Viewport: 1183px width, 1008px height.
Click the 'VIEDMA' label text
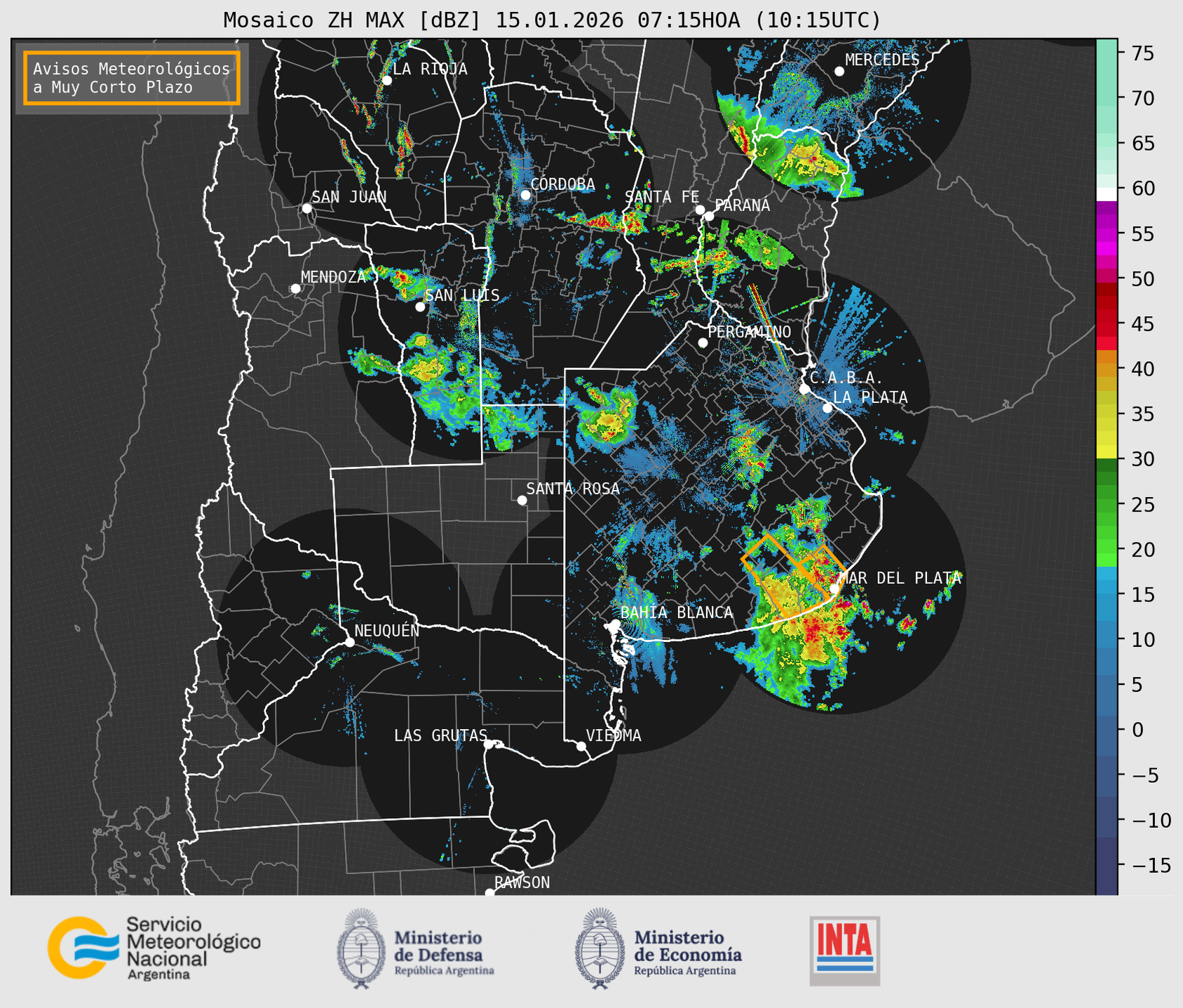coord(614,735)
